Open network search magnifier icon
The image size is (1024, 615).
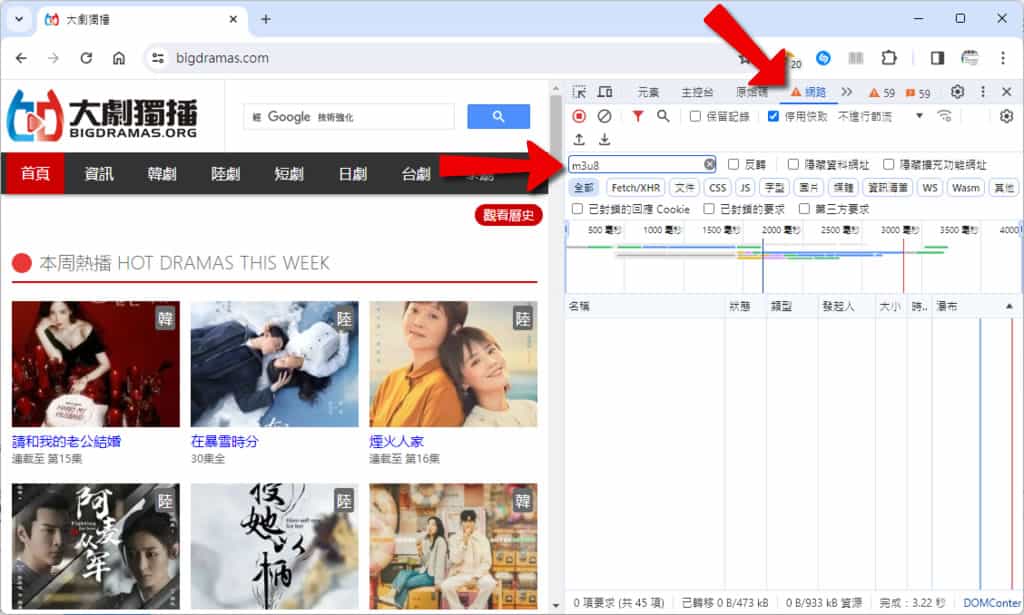pyautogui.click(x=663, y=116)
